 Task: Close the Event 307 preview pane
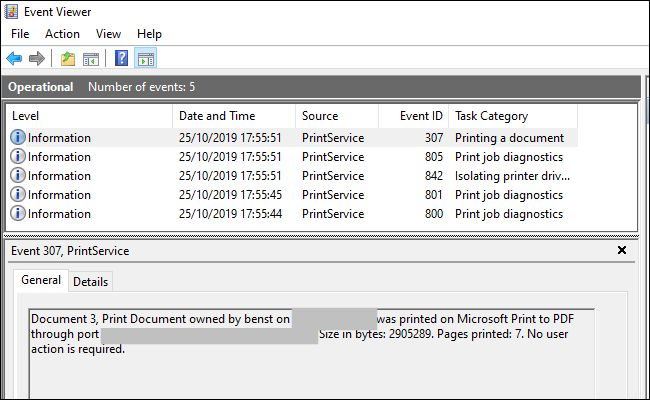[x=622, y=250]
